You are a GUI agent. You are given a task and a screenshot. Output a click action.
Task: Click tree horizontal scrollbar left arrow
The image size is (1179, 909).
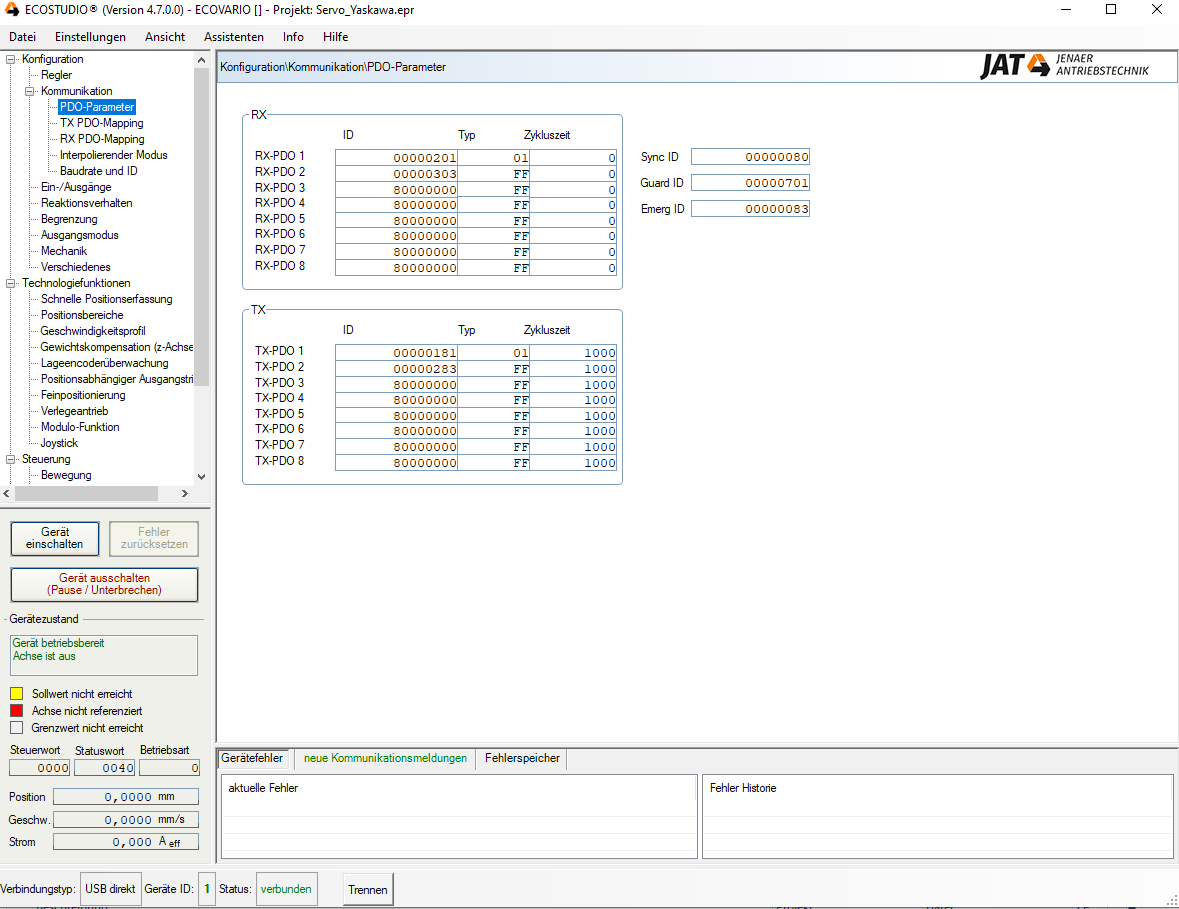tap(7, 493)
